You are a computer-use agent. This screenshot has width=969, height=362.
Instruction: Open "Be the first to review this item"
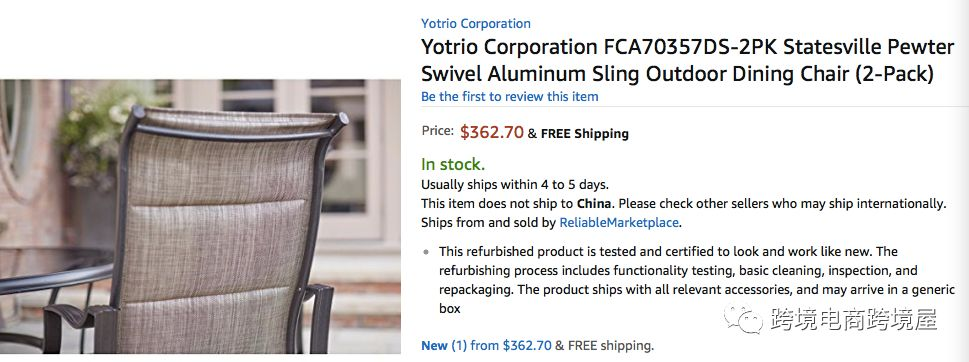point(510,96)
